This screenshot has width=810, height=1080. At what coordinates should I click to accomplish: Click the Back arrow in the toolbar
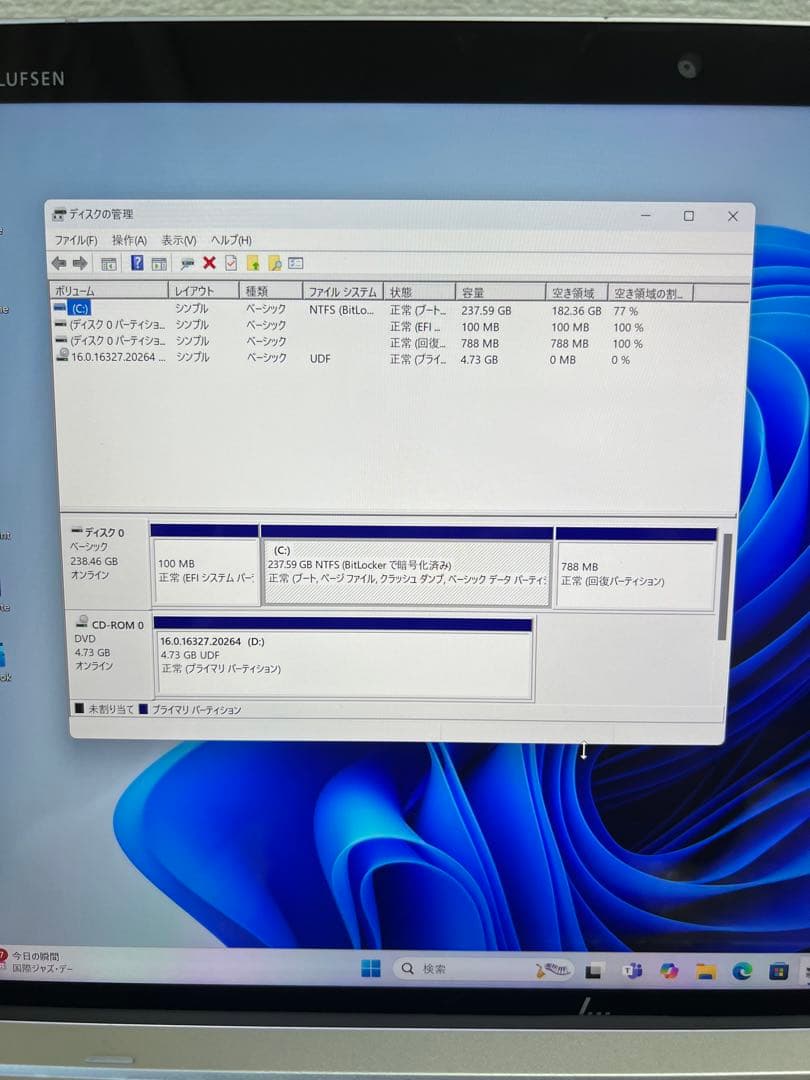point(58,263)
